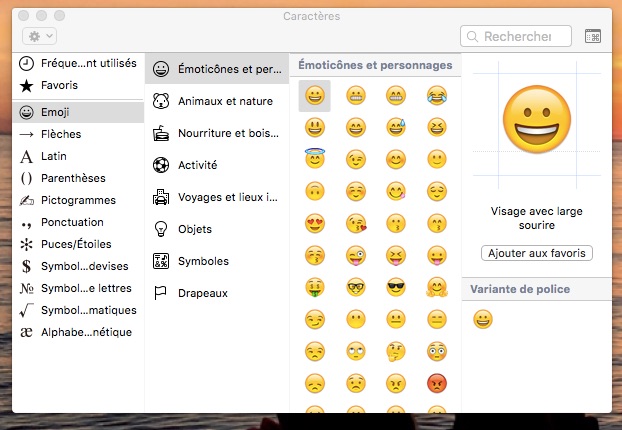Select the rolling eyes emoji

pyautogui.click(x=356, y=351)
